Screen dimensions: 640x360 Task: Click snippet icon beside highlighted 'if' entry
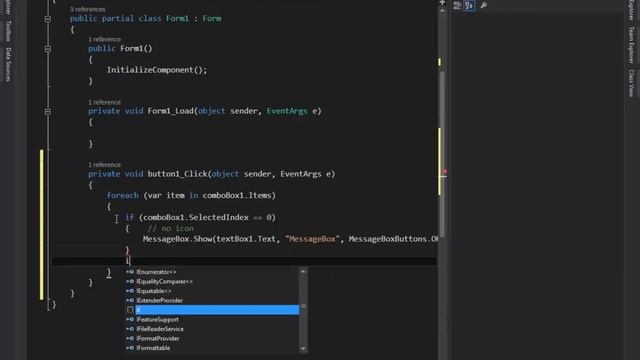click(x=130, y=310)
